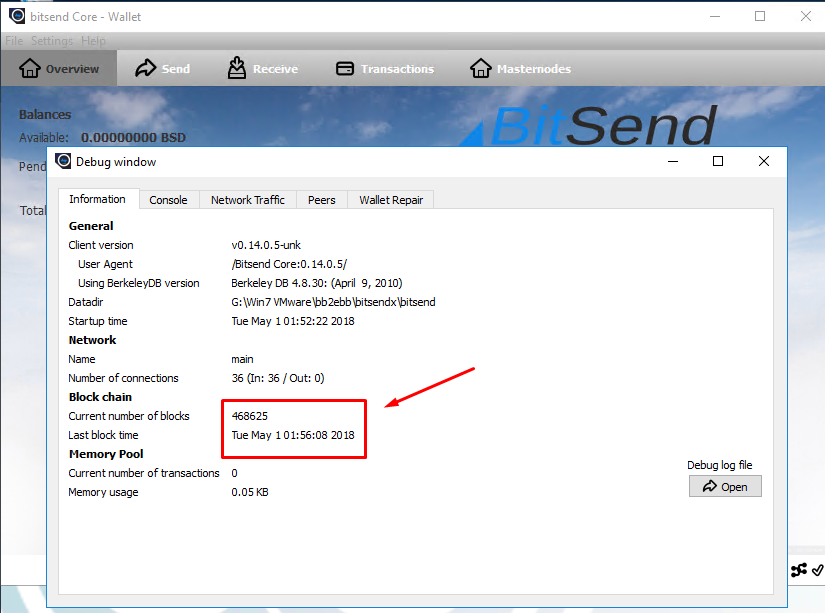Click the network connections status icon
825x613 pixels.
click(x=799, y=570)
